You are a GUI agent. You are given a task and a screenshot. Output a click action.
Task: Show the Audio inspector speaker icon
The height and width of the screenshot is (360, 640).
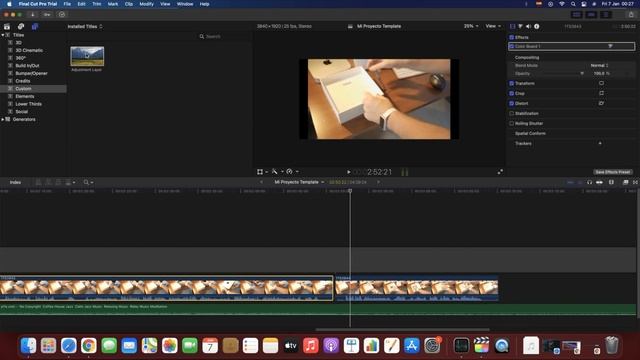click(x=528, y=26)
